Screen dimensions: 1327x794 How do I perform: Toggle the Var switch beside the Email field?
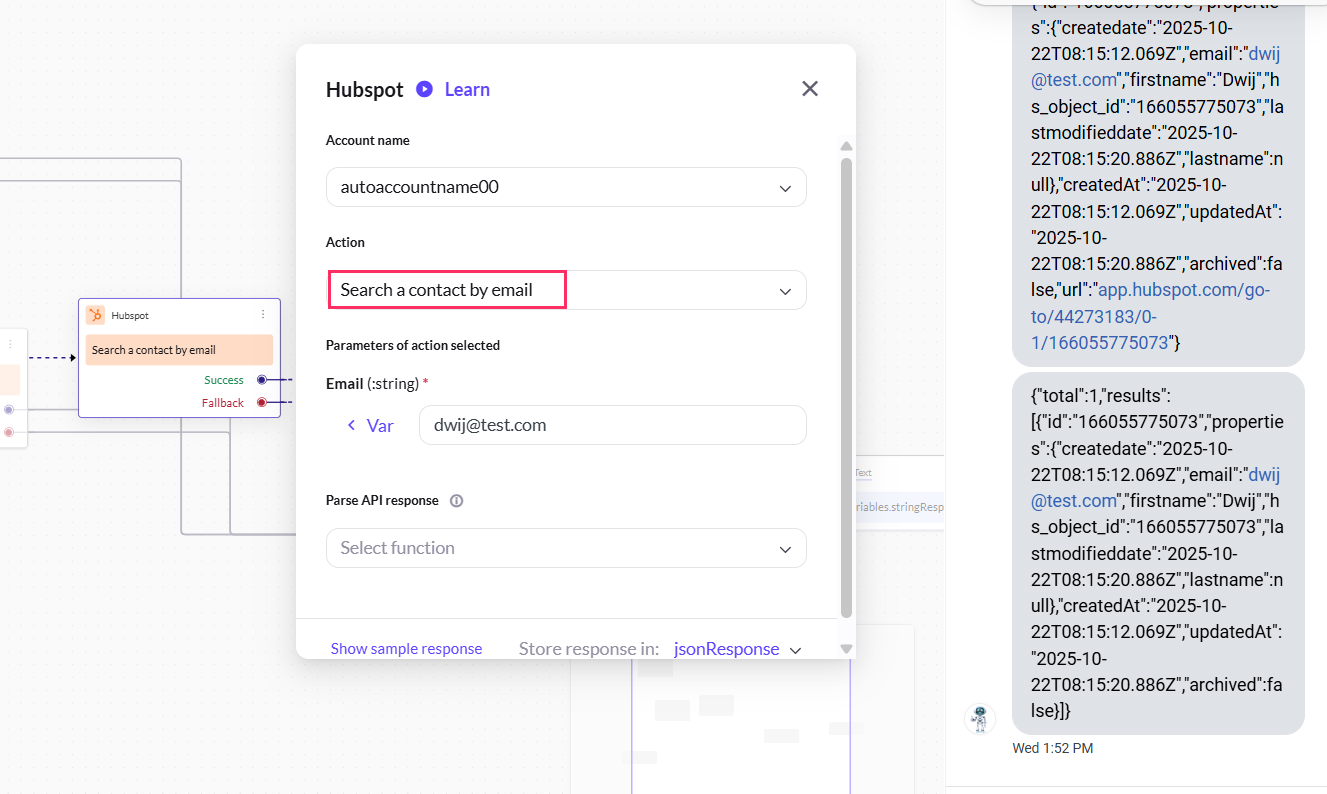click(x=369, y=426)
